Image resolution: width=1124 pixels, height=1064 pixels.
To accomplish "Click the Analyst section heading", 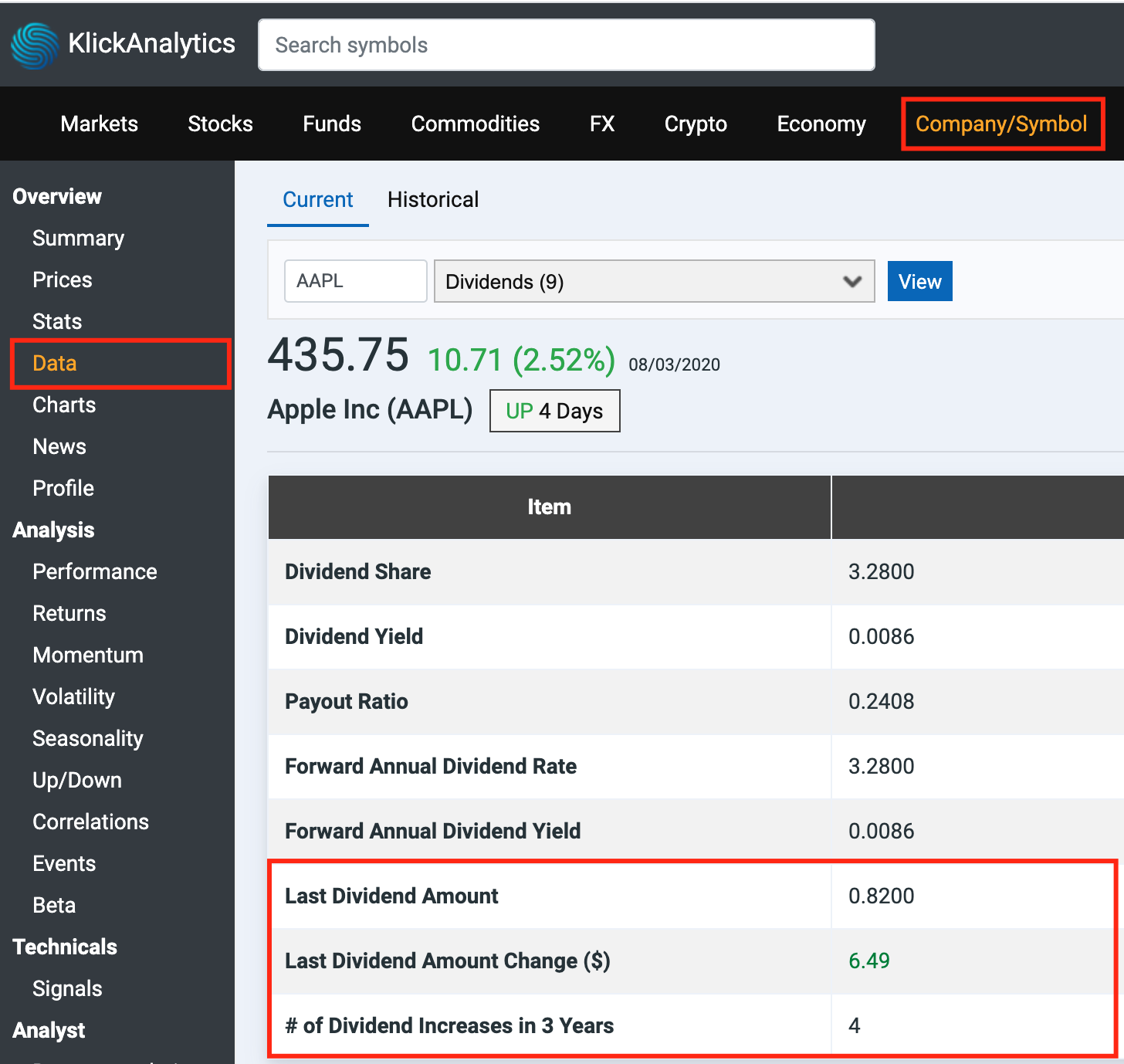I will (x=49, y=1030).
